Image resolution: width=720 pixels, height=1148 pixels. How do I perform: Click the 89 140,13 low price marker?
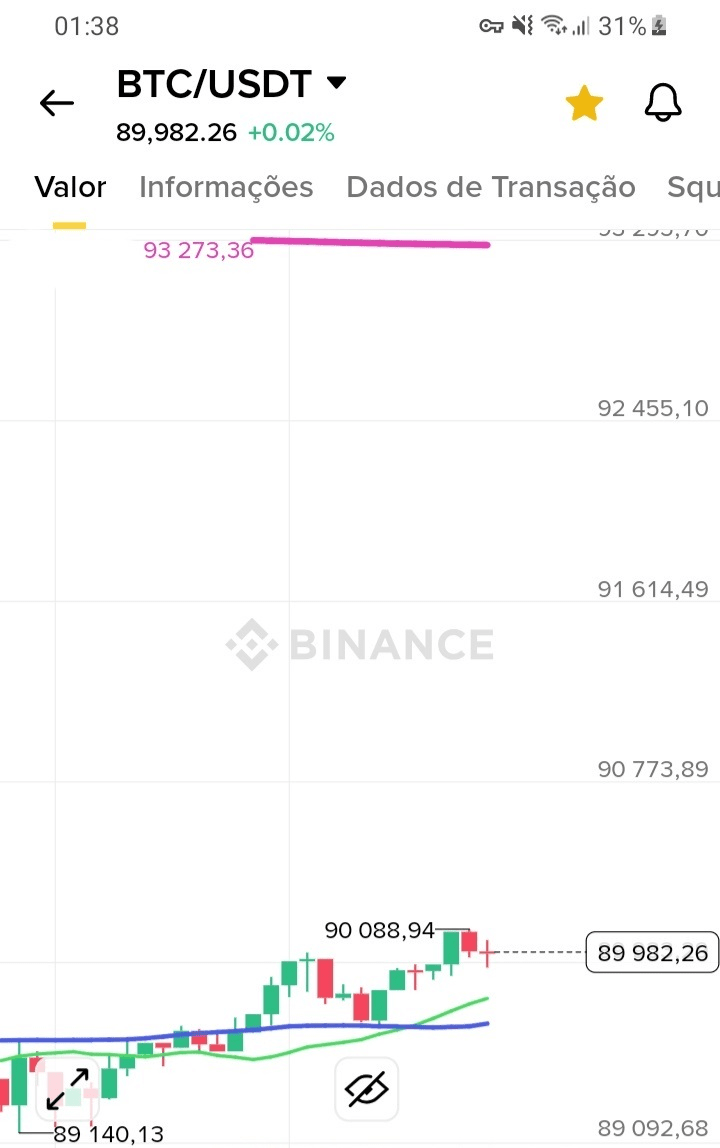click(x=108, y=1134)
